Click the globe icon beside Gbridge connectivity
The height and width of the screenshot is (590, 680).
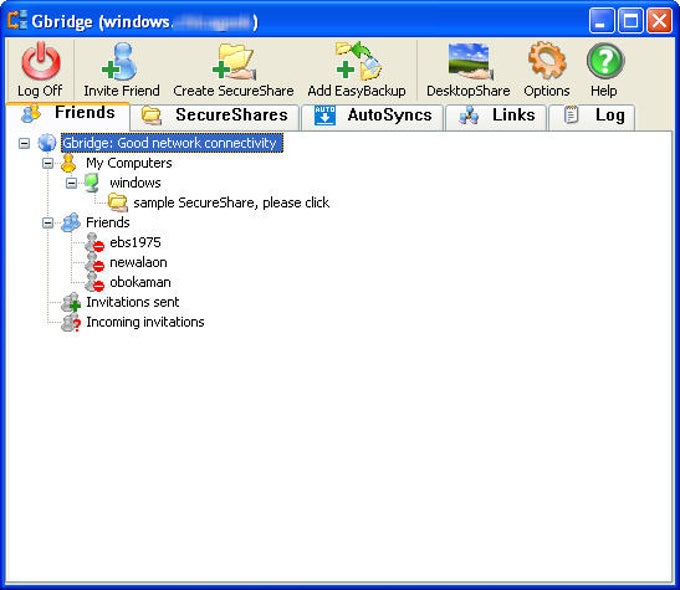pyautogui.click(x=47, y=143)
